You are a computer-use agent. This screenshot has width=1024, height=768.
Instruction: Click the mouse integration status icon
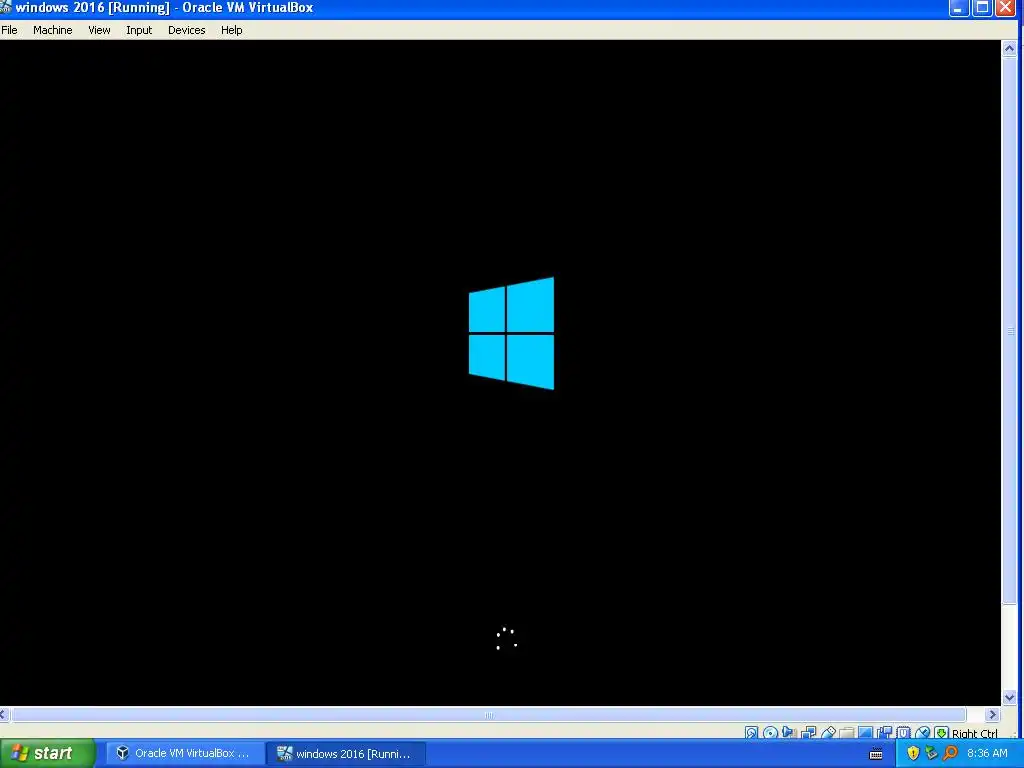click(922, 733)
